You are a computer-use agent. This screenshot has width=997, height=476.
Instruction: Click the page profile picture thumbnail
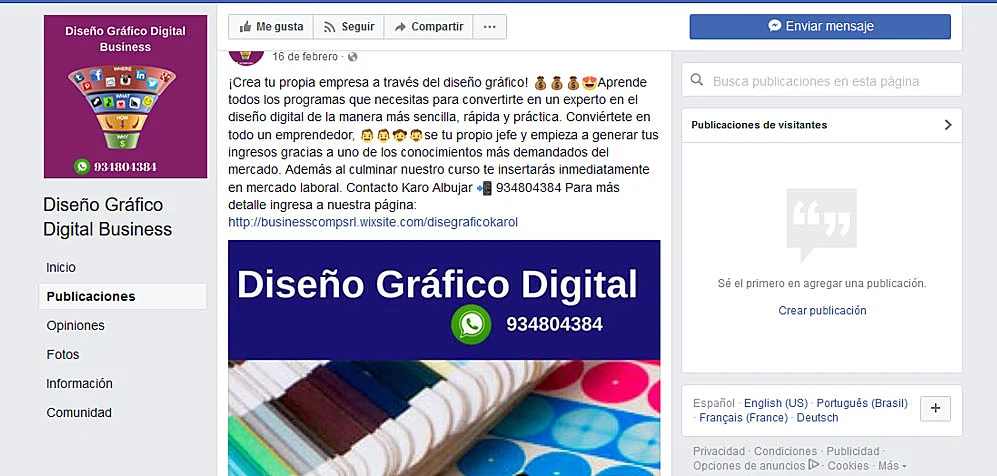(246, 56)
